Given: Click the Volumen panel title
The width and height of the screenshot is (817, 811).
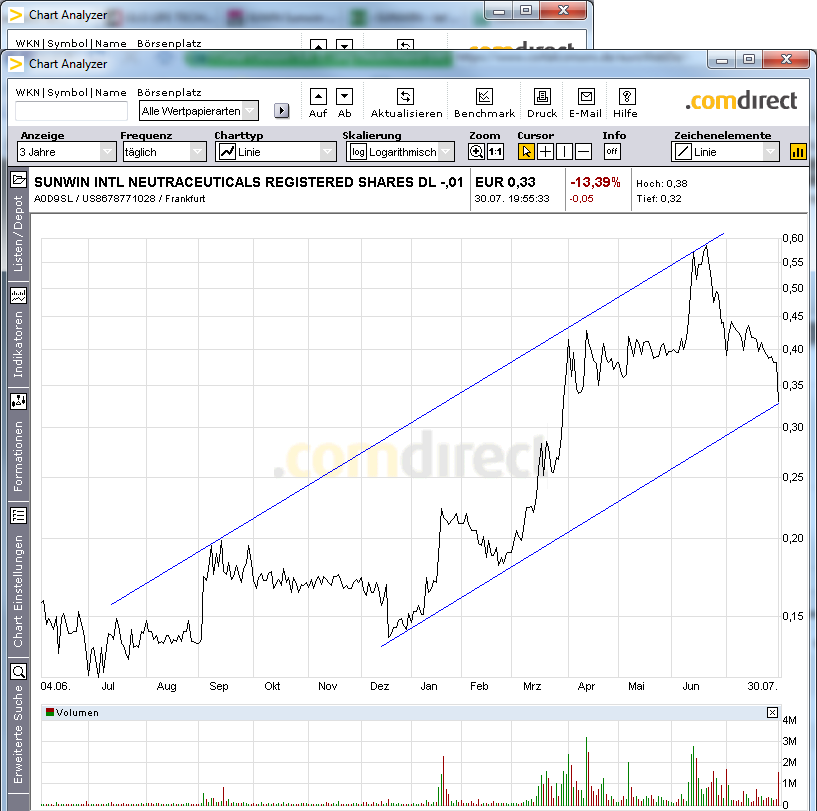Looking at the screenshot, I should [x=77, y=712].
